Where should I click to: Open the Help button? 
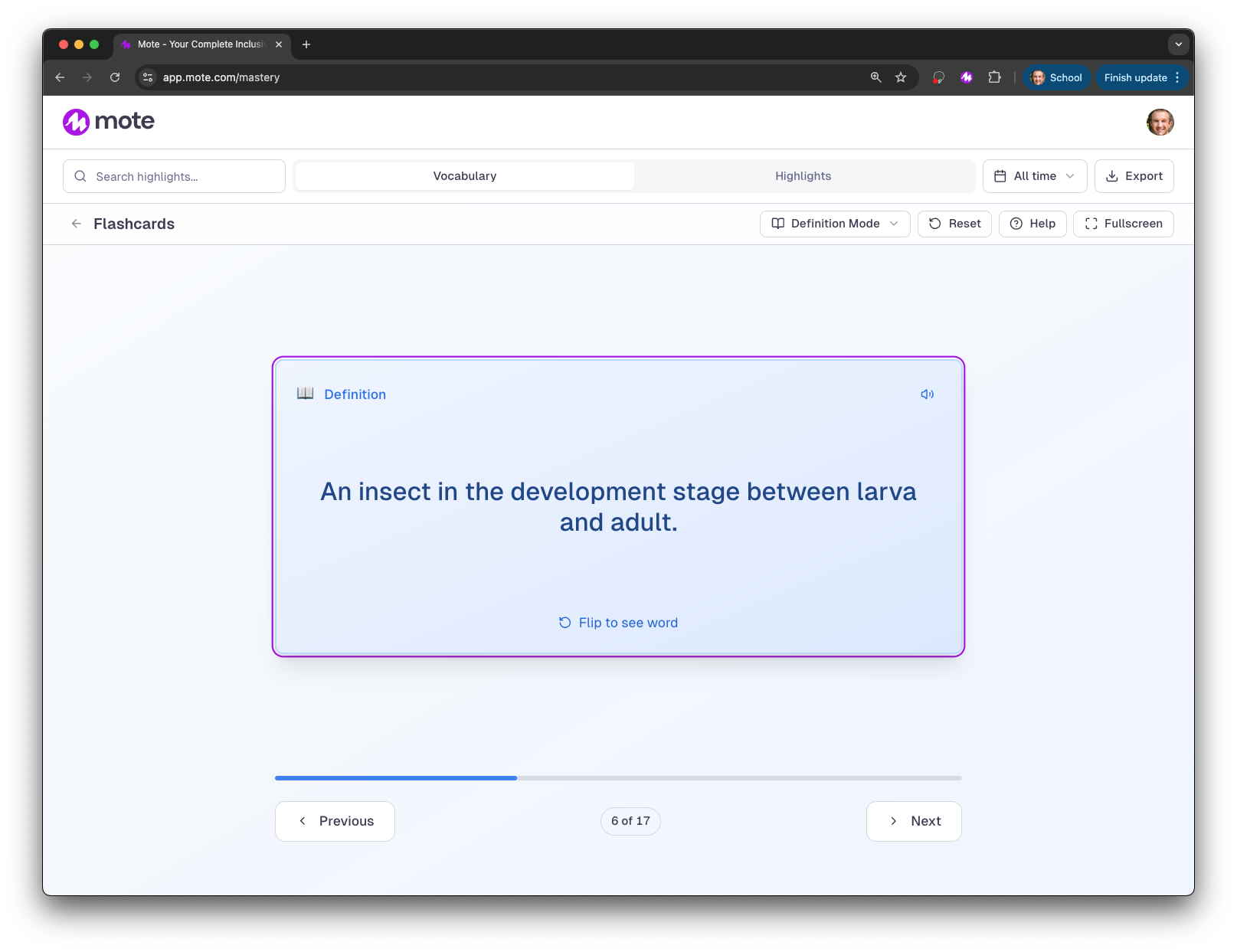(1032, 224)
